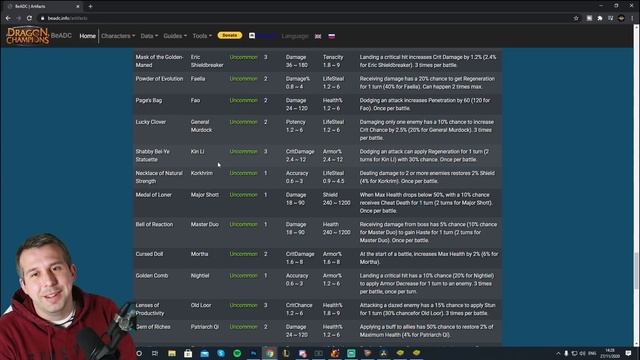Click 'Shabby Bei Ye Statuette' artifact name
The width and height of the screenshot is (640, 360).
click(153, 156)
